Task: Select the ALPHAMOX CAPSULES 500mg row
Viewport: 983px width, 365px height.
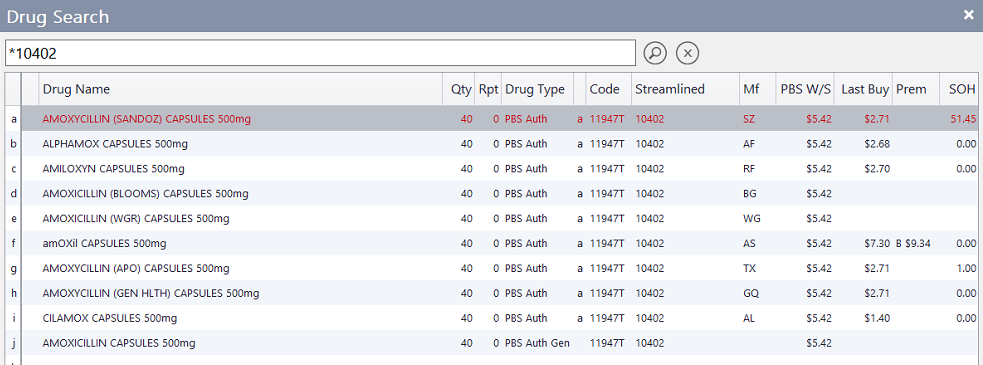Action: point(500,144)
